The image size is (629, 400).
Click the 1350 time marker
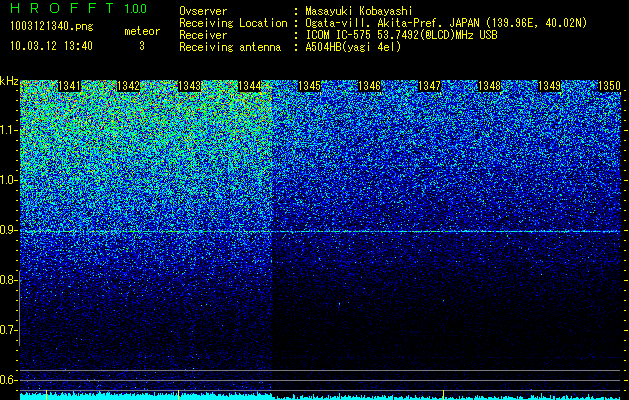coord(609,86)
